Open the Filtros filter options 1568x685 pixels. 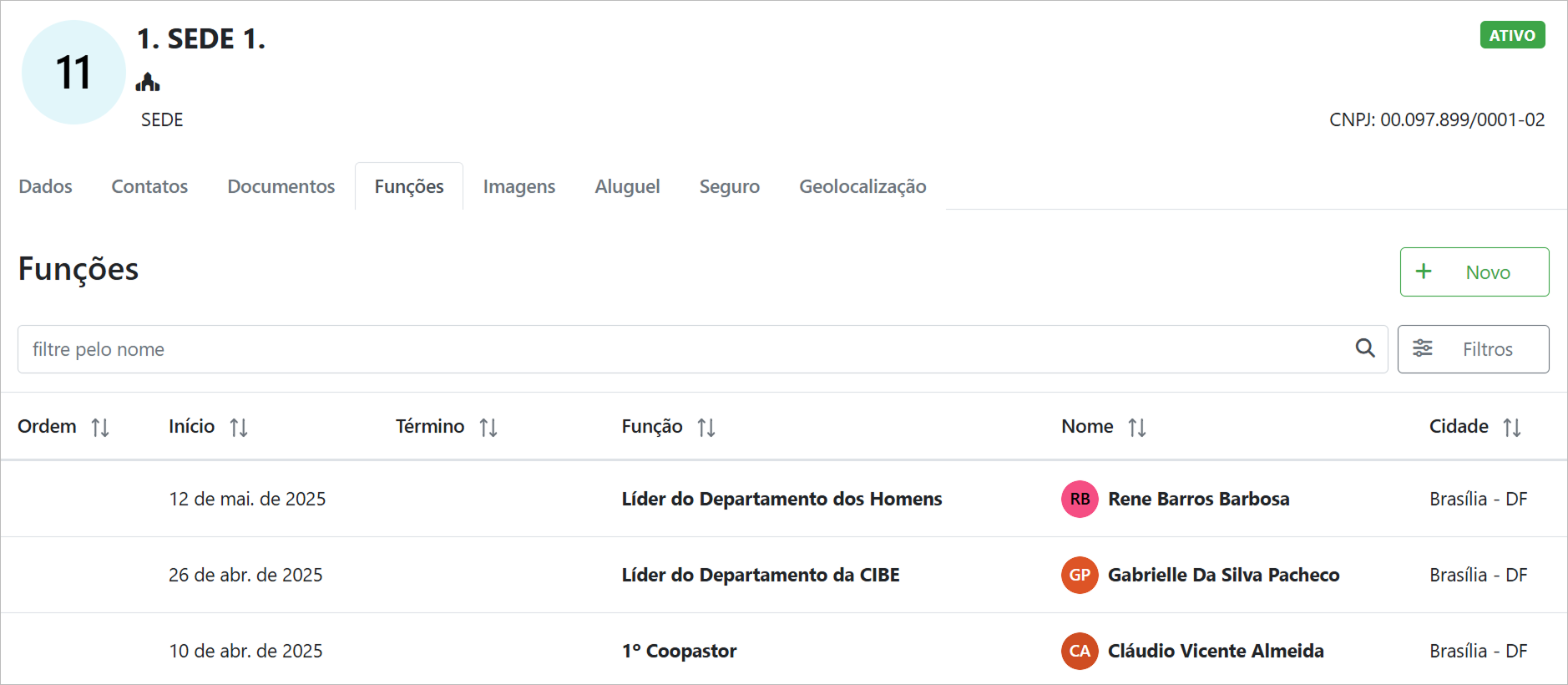[x=1473, y=349]
